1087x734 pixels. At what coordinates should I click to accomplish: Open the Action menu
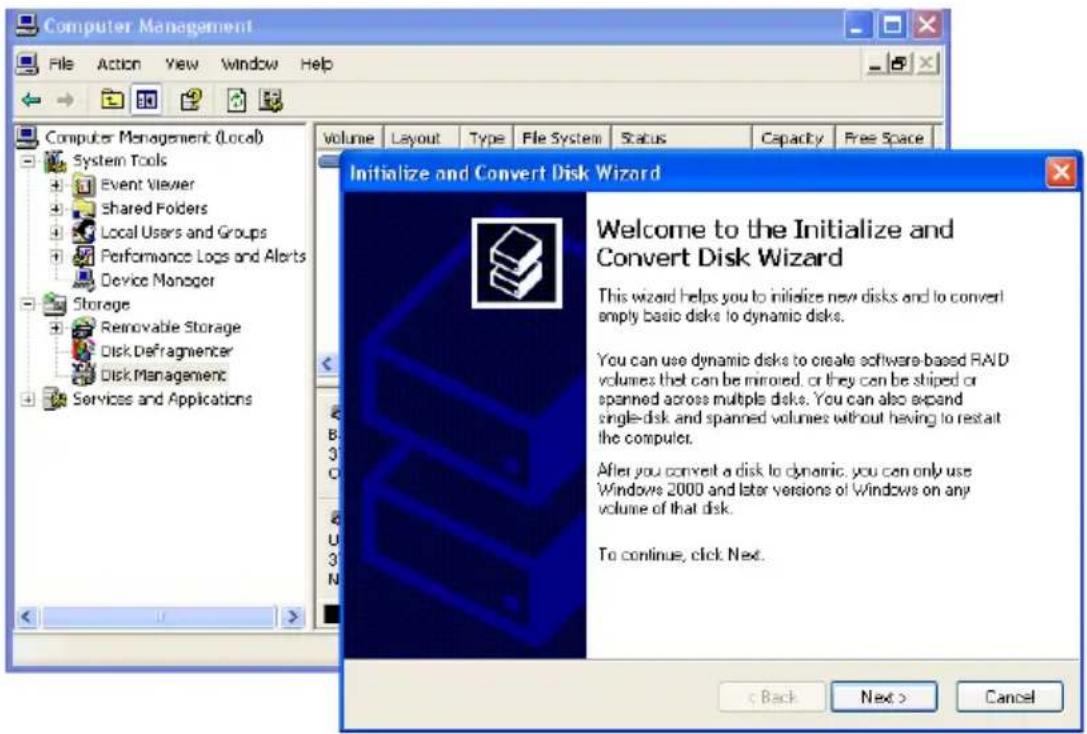119,64
